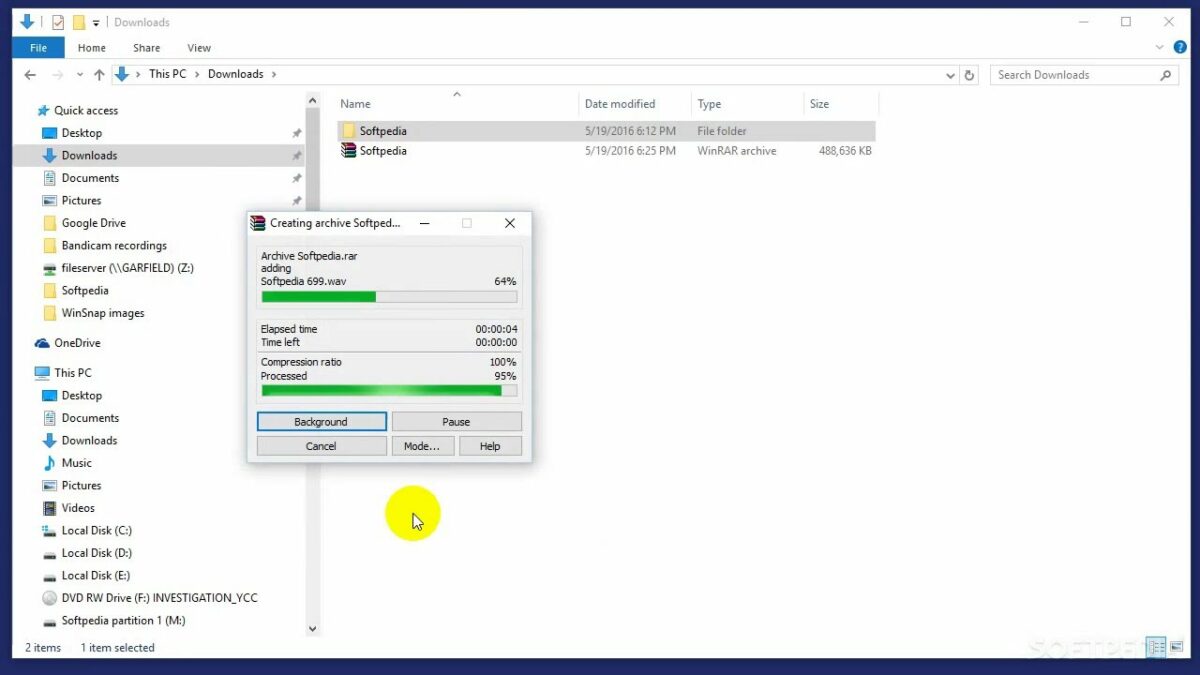Screen dimensions: 1200x675
Task: Open the View ribbon tab
Action: coord(199,47)
